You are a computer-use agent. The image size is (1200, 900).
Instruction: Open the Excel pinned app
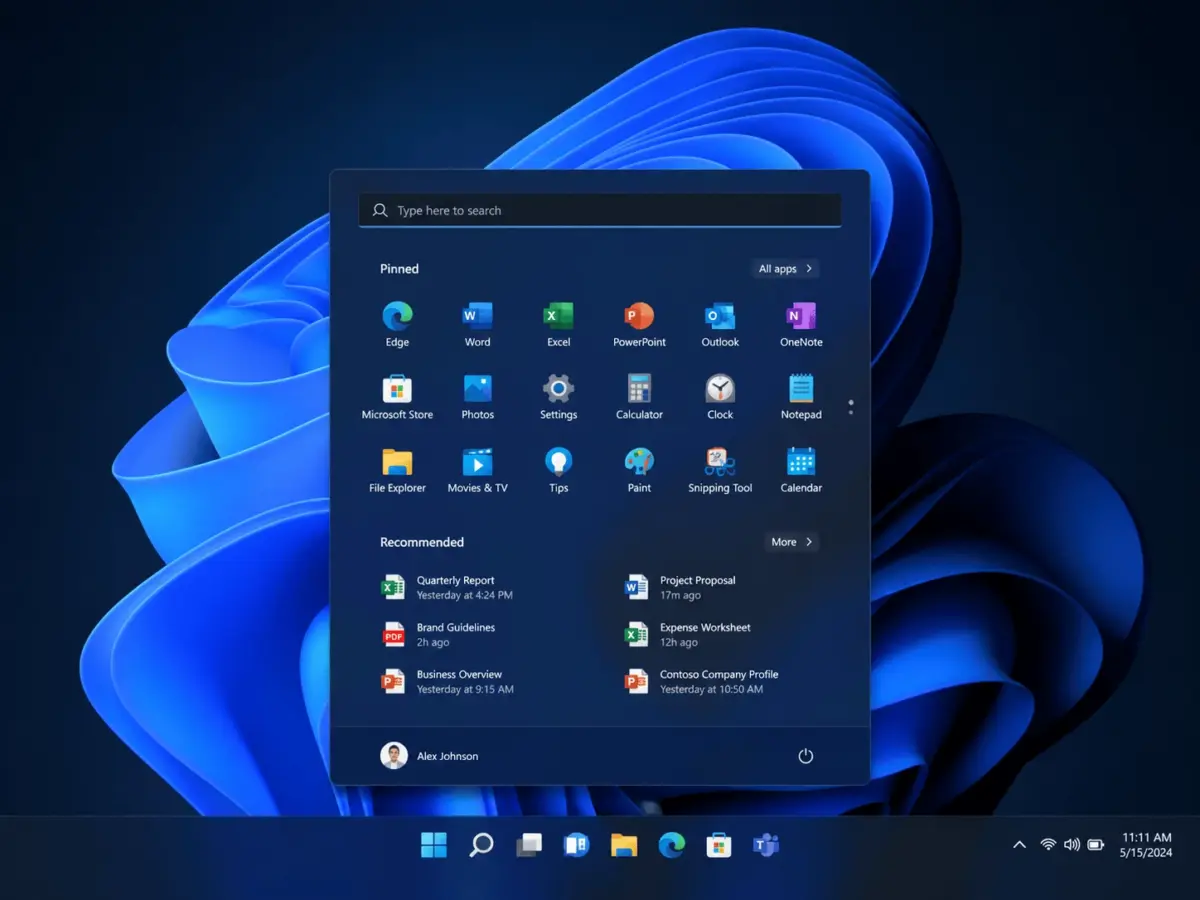558,325
